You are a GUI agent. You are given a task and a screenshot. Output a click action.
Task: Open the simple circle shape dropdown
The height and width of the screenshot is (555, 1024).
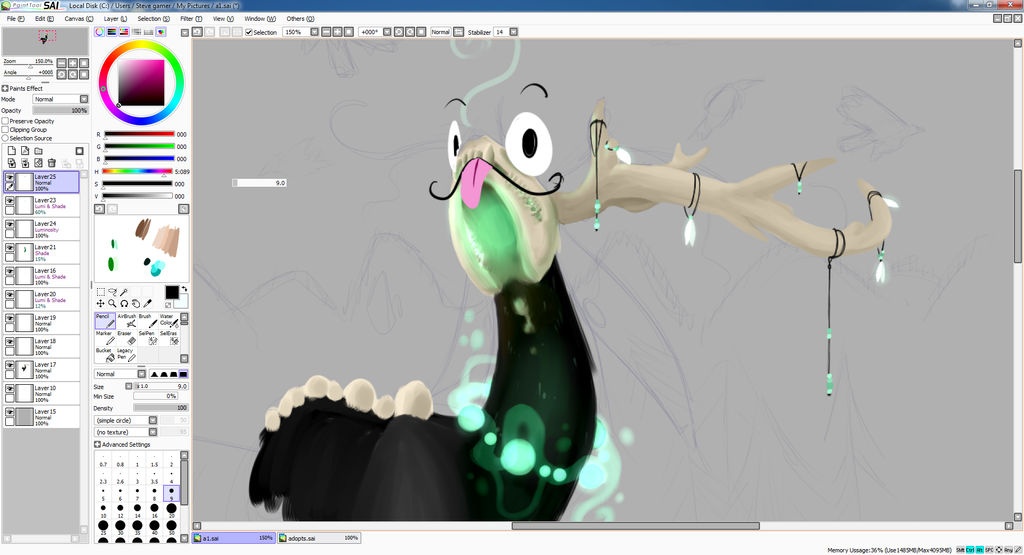126,420
